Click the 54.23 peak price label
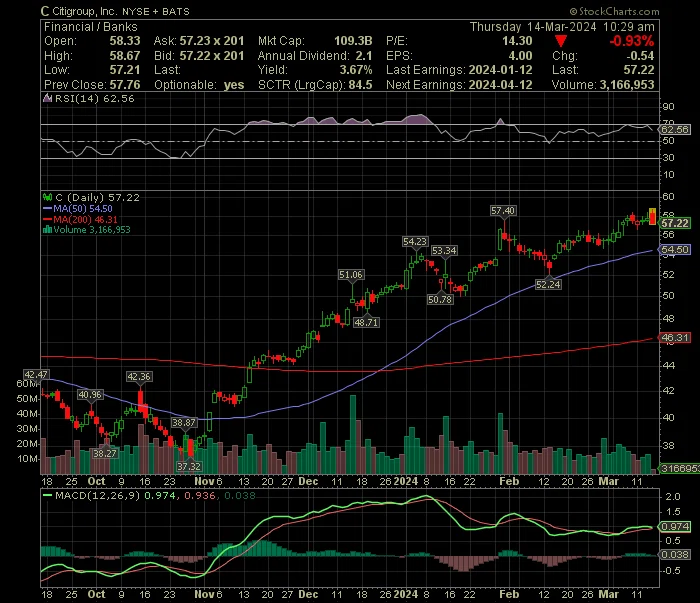This screenshot has width=700, height=603. click(415, 241)
